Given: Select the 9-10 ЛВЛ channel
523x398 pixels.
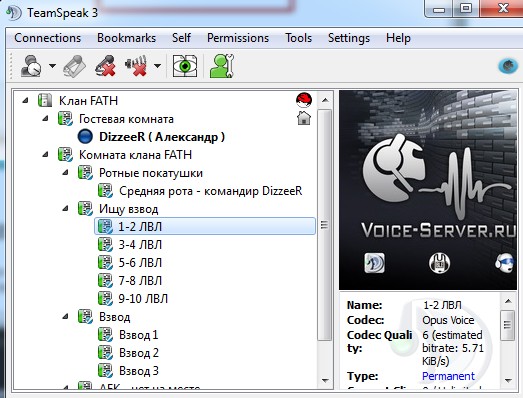Looking at the screenshot, I should click(143, 299).
